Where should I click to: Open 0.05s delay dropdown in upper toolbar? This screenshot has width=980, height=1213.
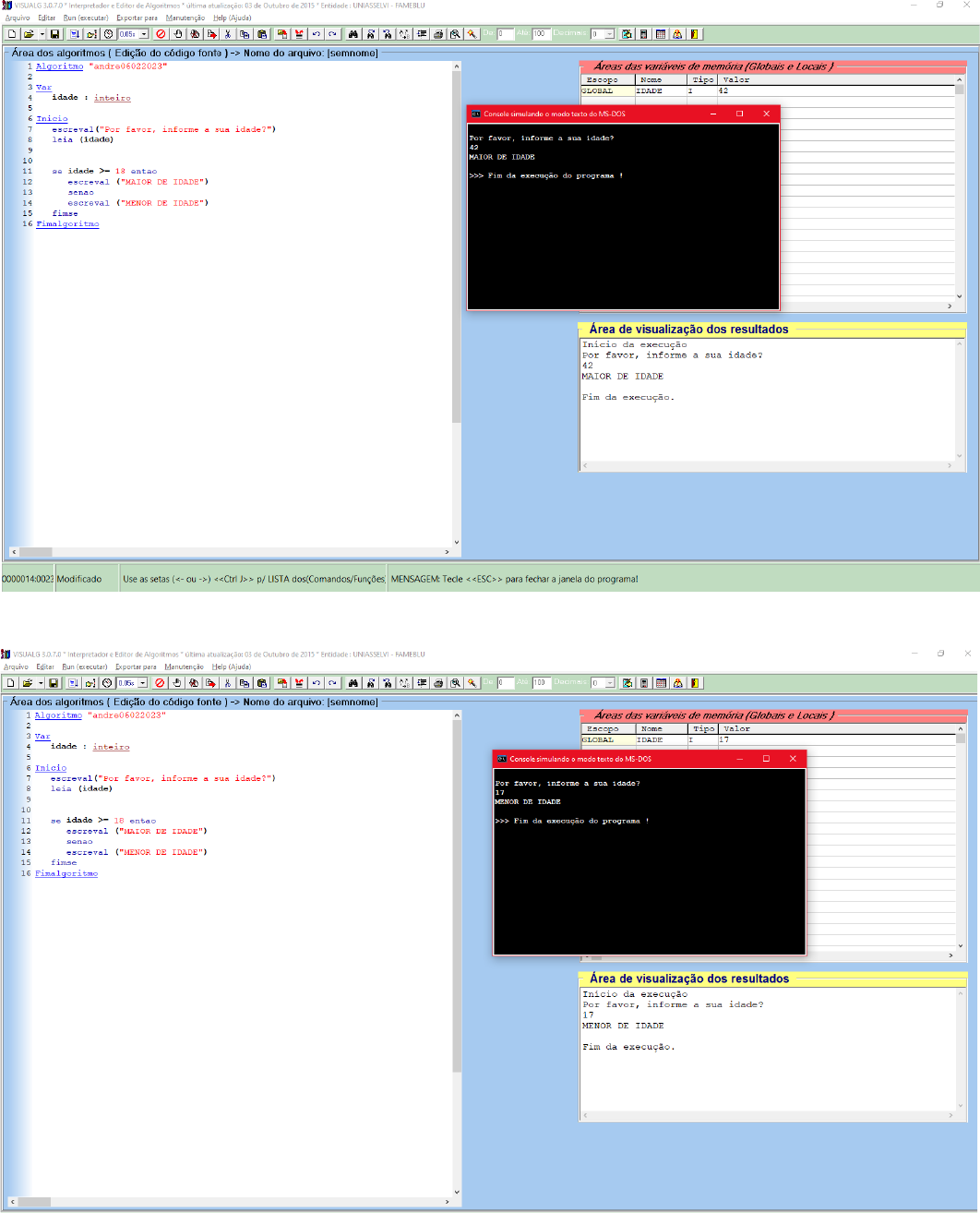click(x=143, y=34)
